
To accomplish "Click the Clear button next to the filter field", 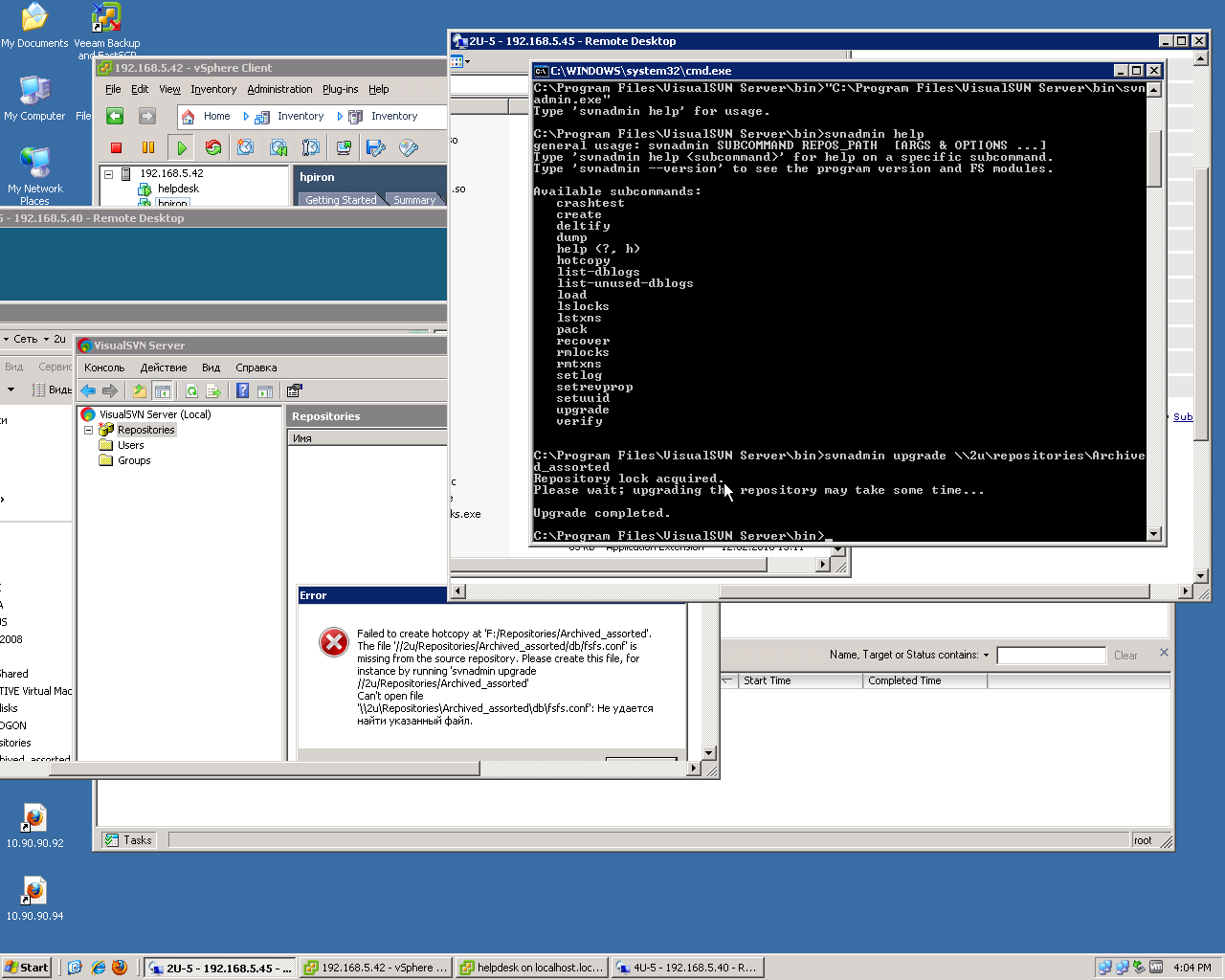I will coord(1125,656).
